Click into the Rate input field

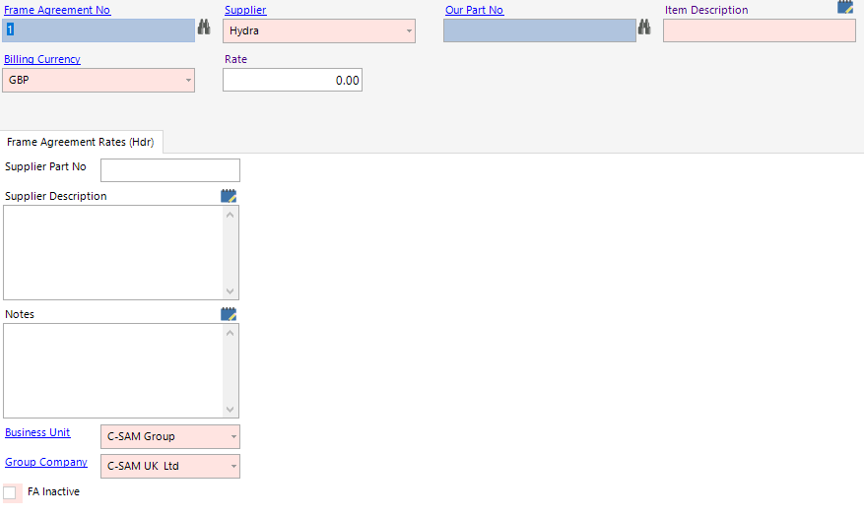pyautogui.click(x=292, y=80)
